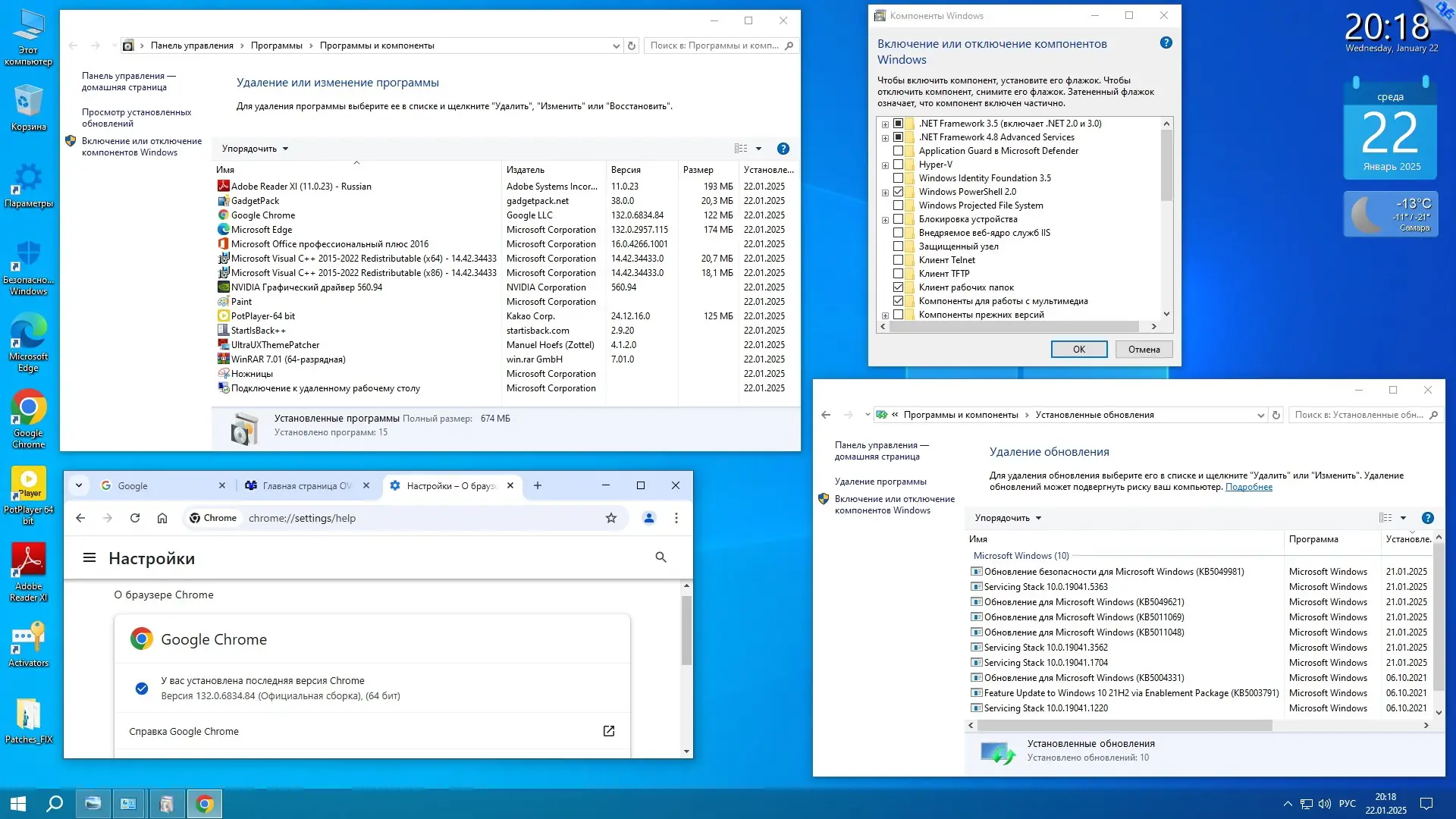Bookmark page with Chrome star icon
Viewport: 1456px width, 819px height.
pyautogui.click(x=611, y=518)
